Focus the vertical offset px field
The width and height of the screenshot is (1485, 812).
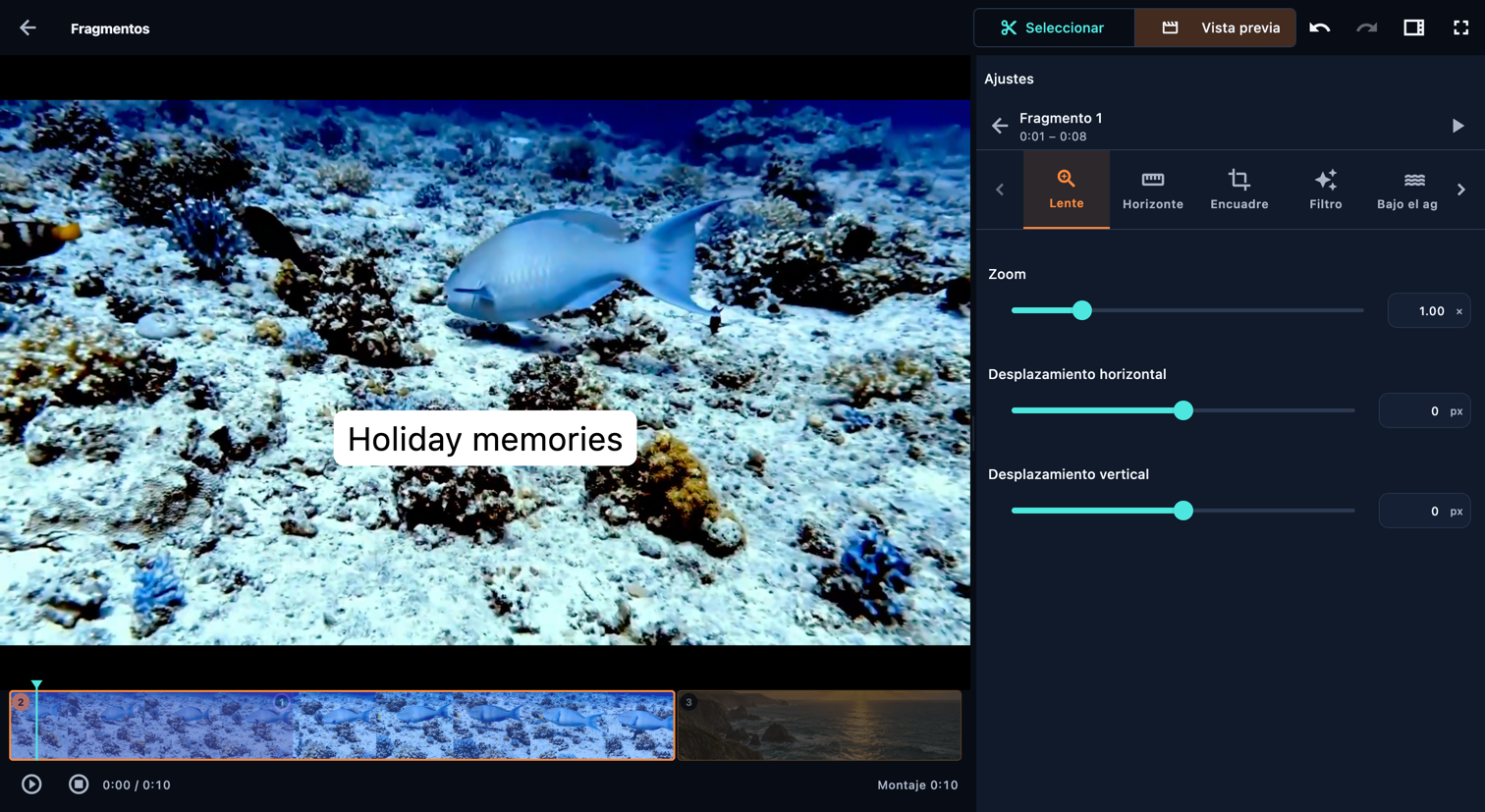pyautogui.click(x=1425, y=512)
